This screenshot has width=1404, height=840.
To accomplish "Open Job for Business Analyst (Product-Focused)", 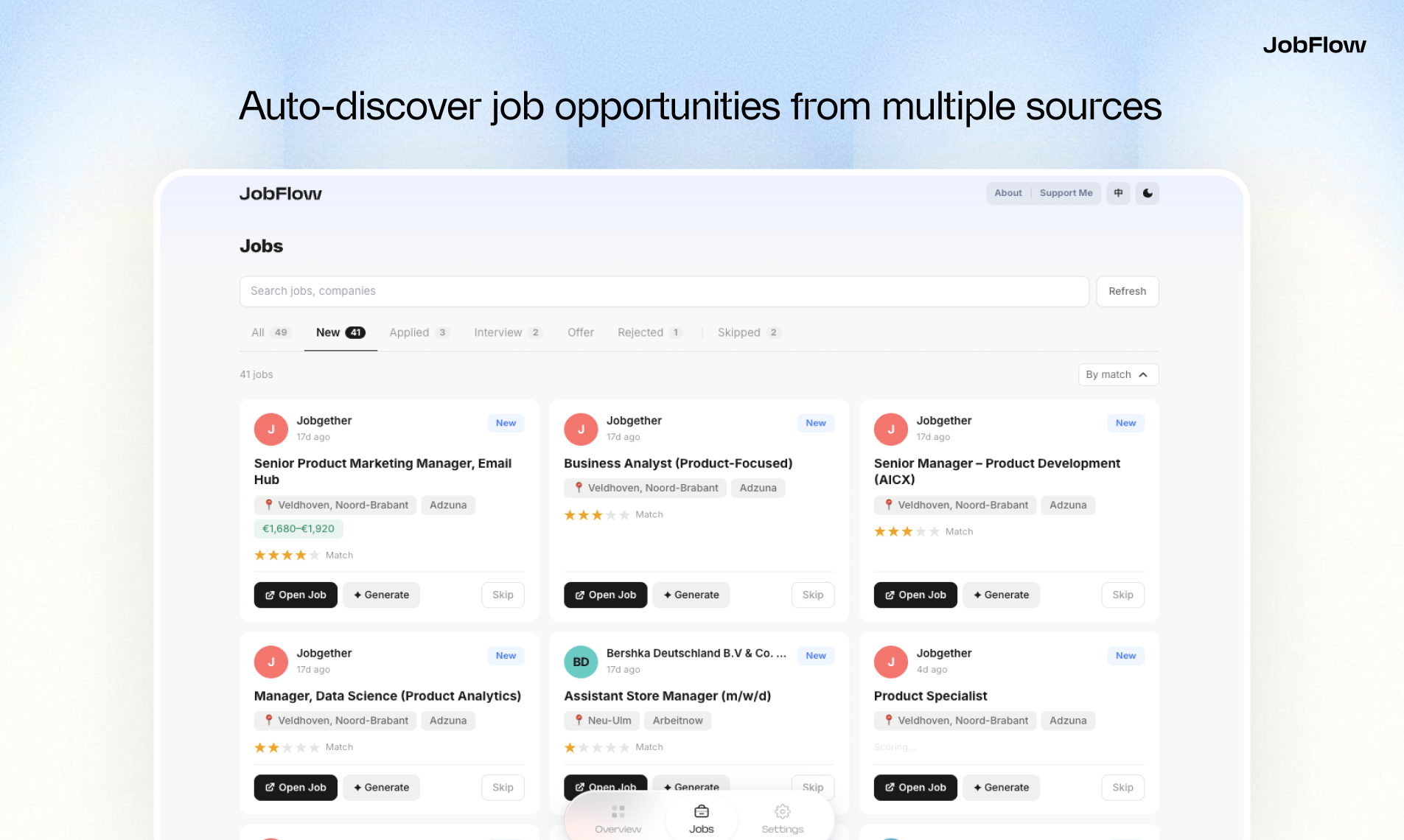I will 605,595.
